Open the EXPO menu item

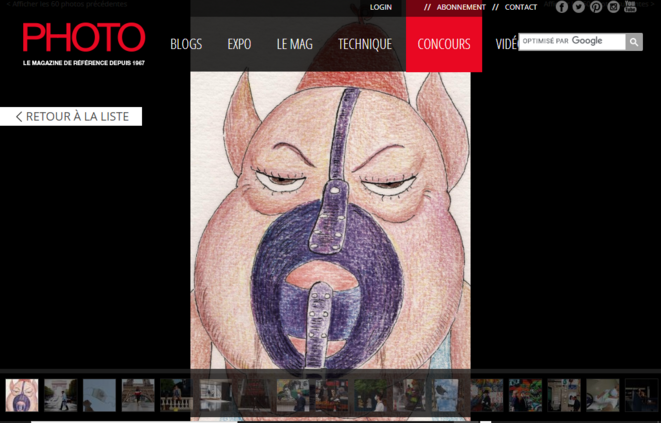(239, 44)
